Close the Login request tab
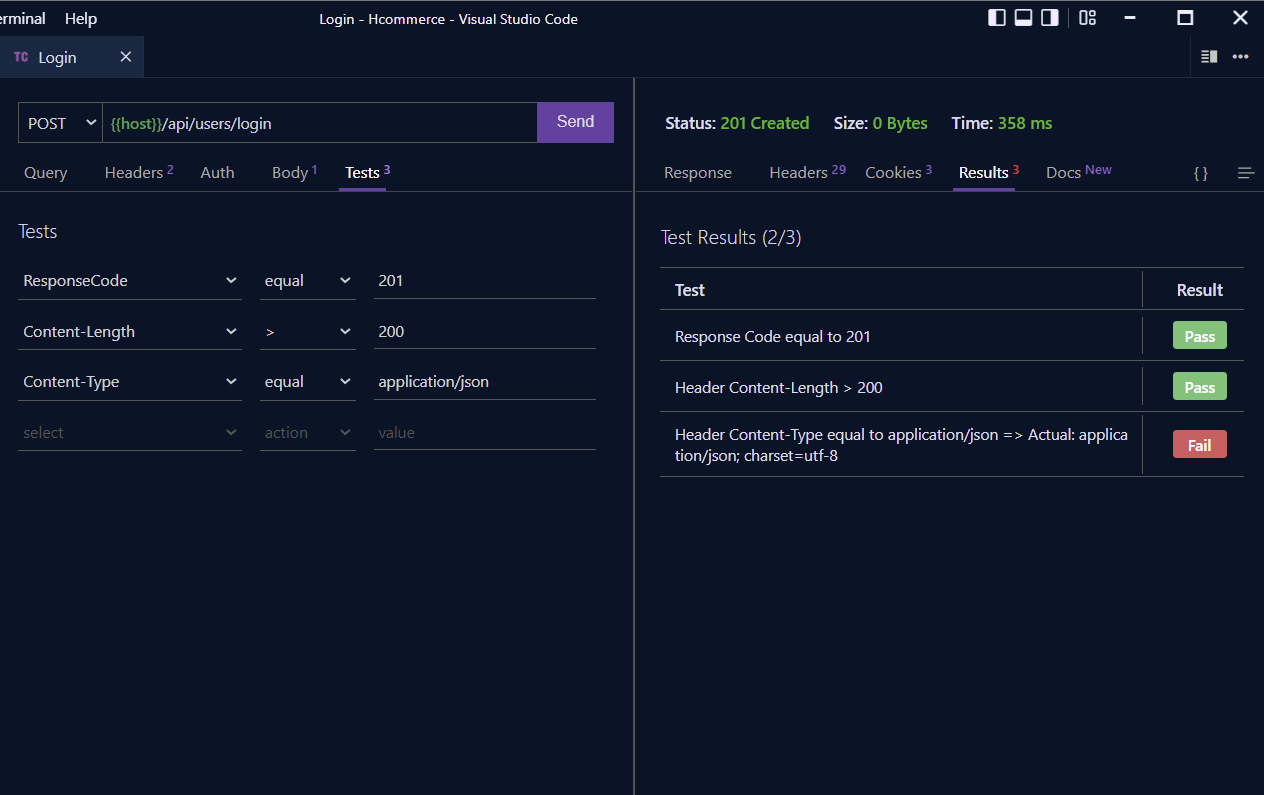The height and width of the screenshot is (795, 1264). (x=126, y=57)
